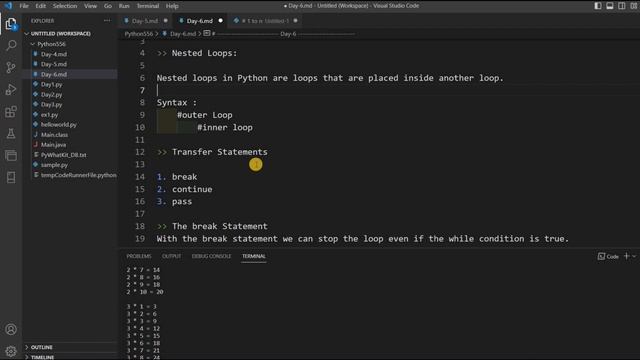
Task: Open the Testing flask view
Action: point(11,133)
